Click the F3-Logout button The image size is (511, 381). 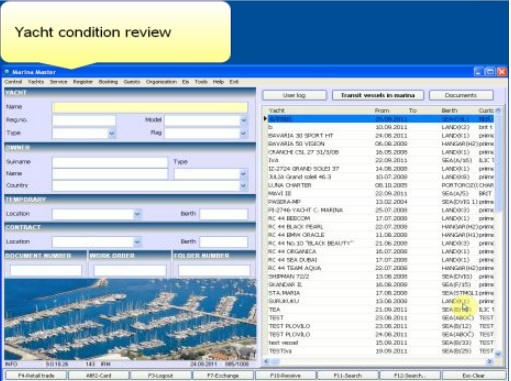pyautogui.click(x=160, y=375)
